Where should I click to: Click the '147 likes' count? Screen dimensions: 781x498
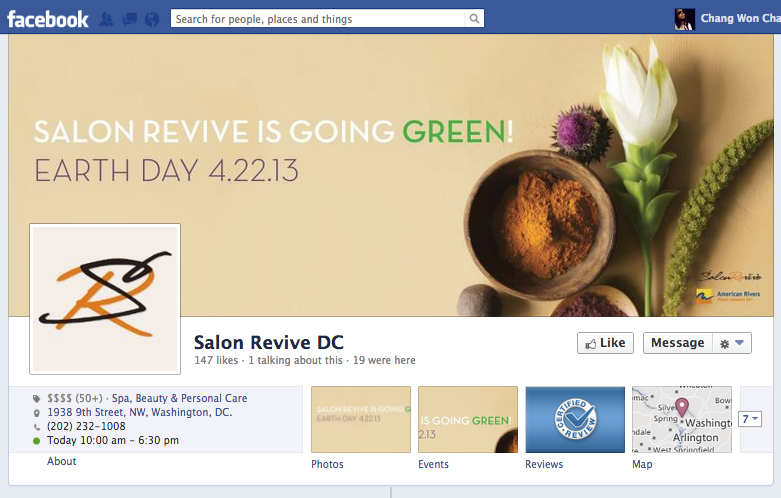click(x=216, y=360)
